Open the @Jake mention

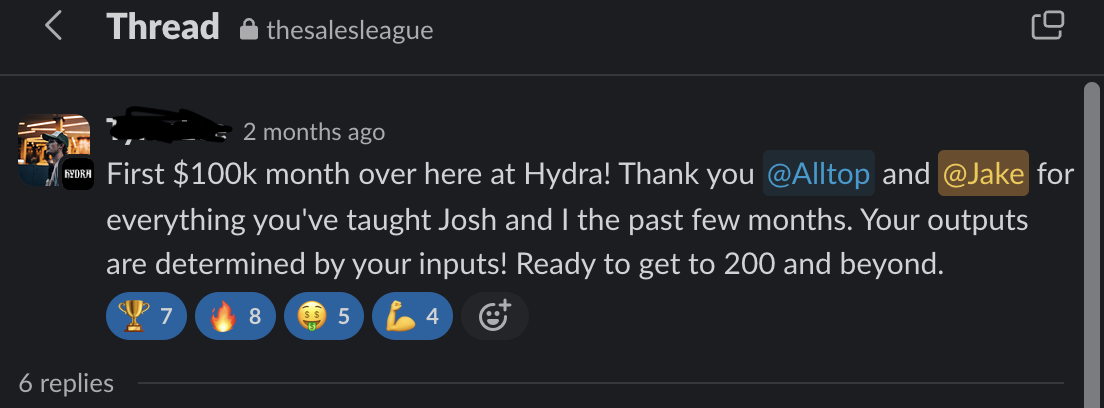tap(983, 175)
